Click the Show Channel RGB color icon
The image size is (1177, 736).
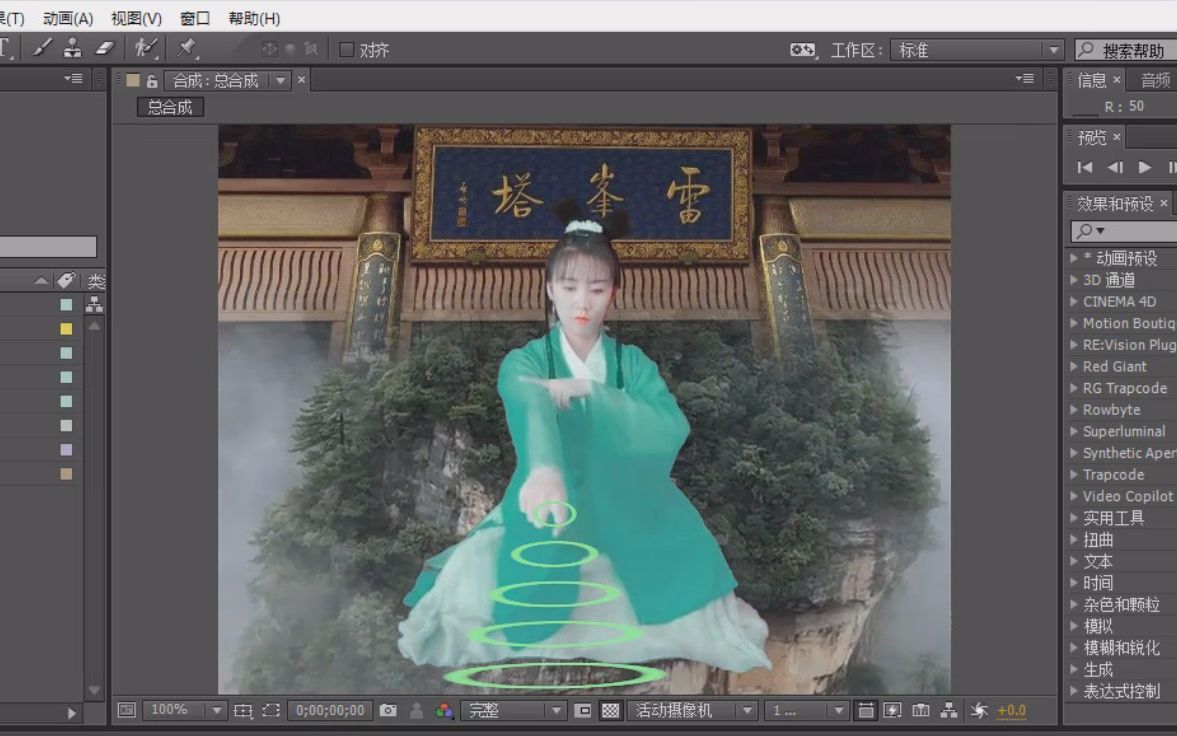tap(444, 710)
